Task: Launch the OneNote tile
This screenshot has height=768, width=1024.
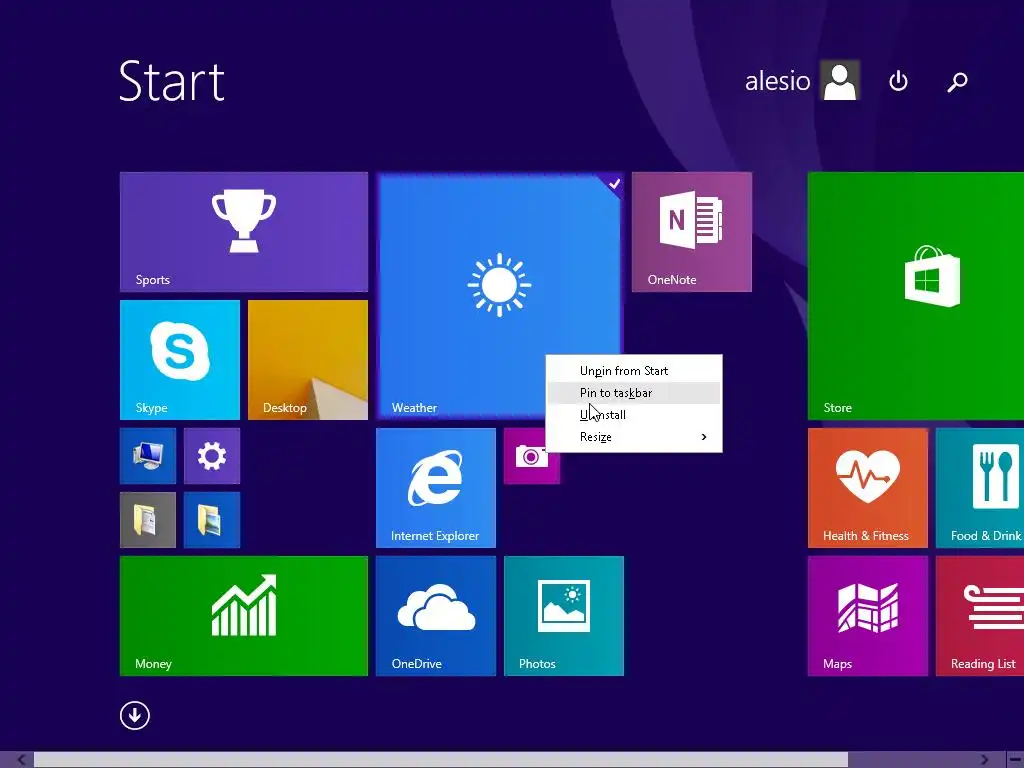Action: coord(692,232)
